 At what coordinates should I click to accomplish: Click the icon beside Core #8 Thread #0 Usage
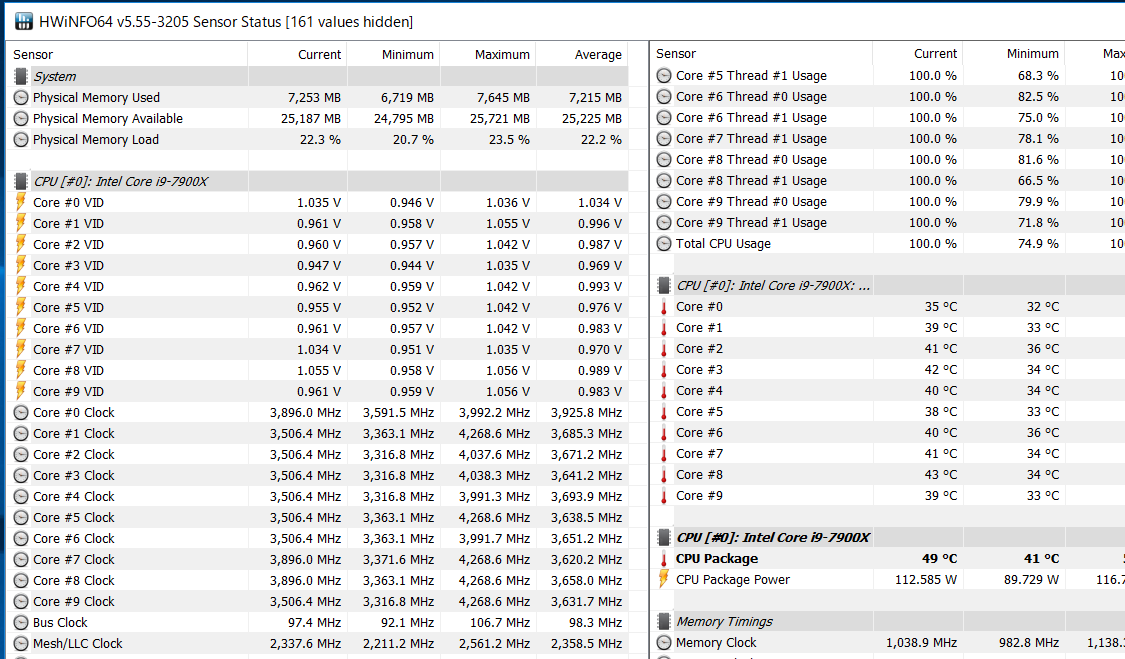point(664,159)
